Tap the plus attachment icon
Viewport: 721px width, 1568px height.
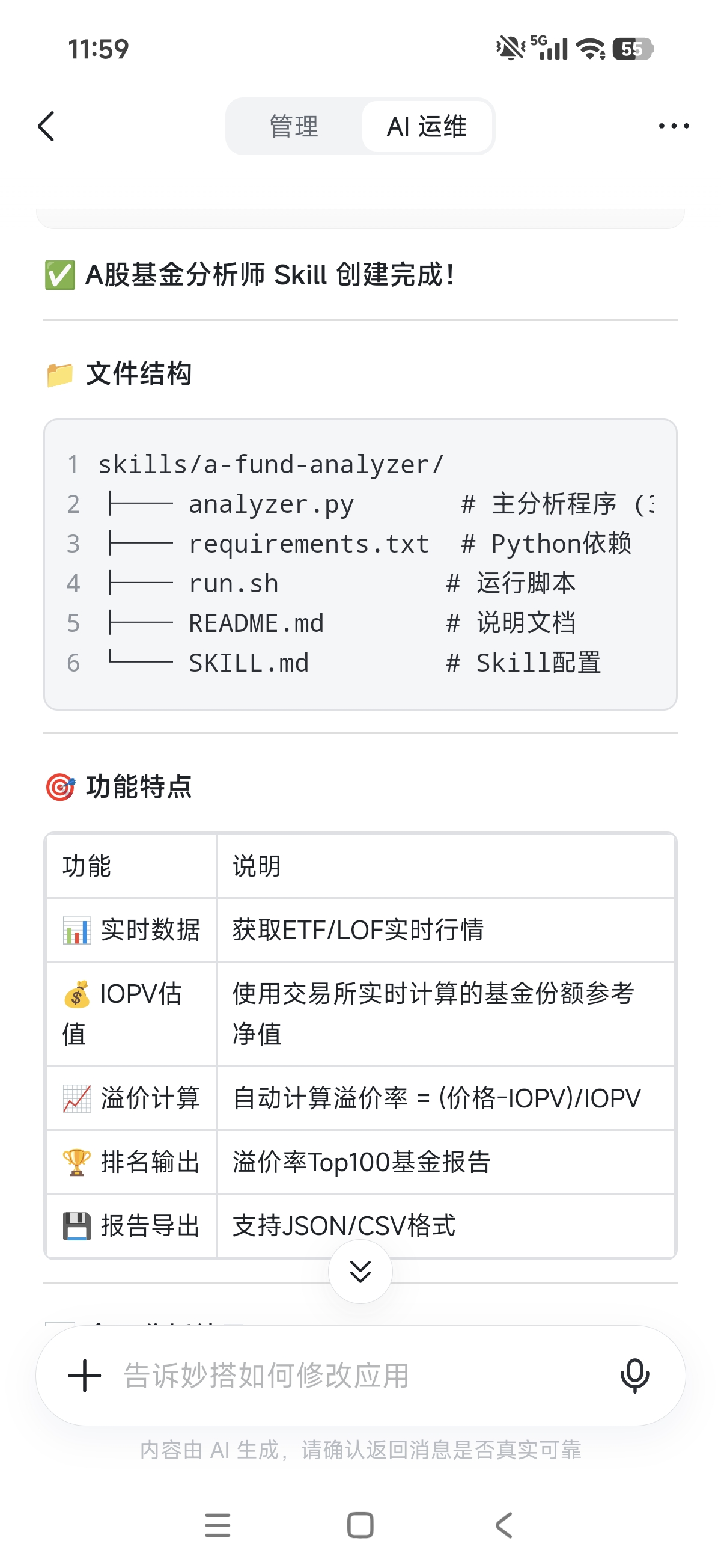[85, 1375]
